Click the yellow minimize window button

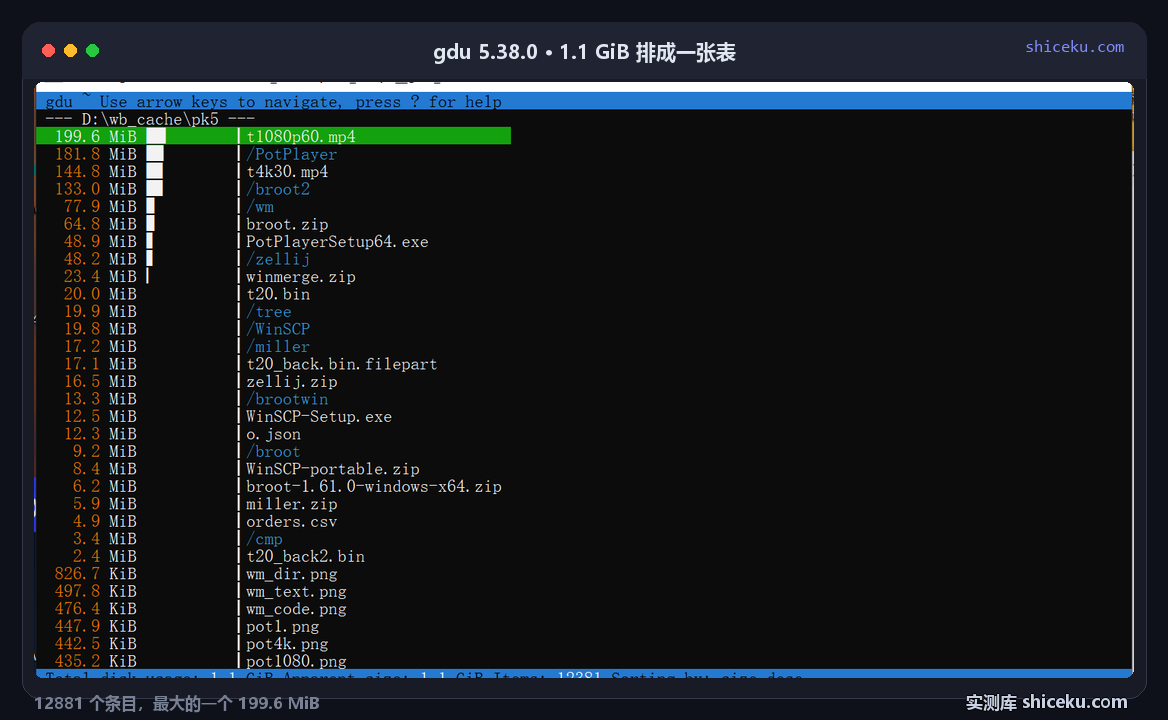(71, 51)
